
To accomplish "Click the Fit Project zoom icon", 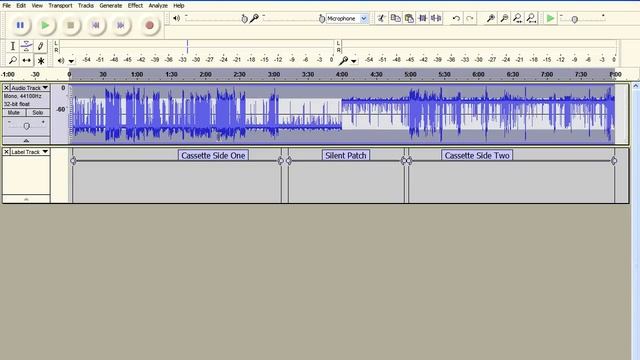I will click(531, 18).
